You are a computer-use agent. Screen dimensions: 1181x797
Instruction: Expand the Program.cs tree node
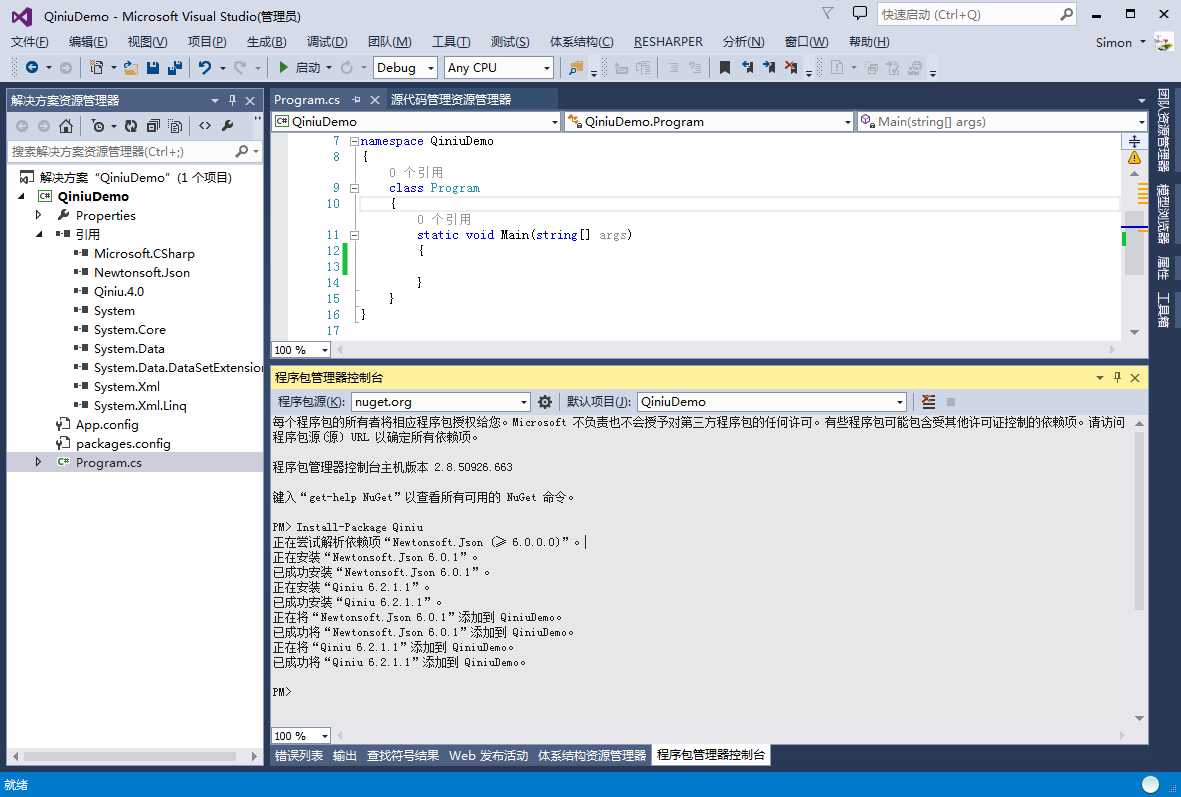38,463
